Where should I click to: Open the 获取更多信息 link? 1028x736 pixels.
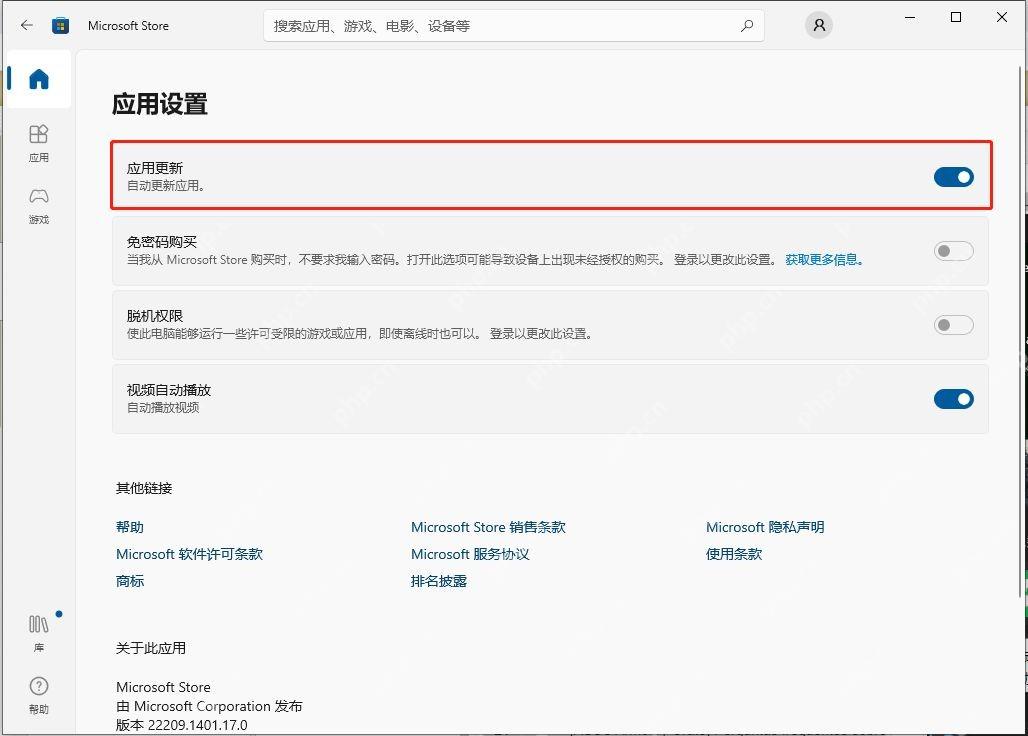(824, 260)
